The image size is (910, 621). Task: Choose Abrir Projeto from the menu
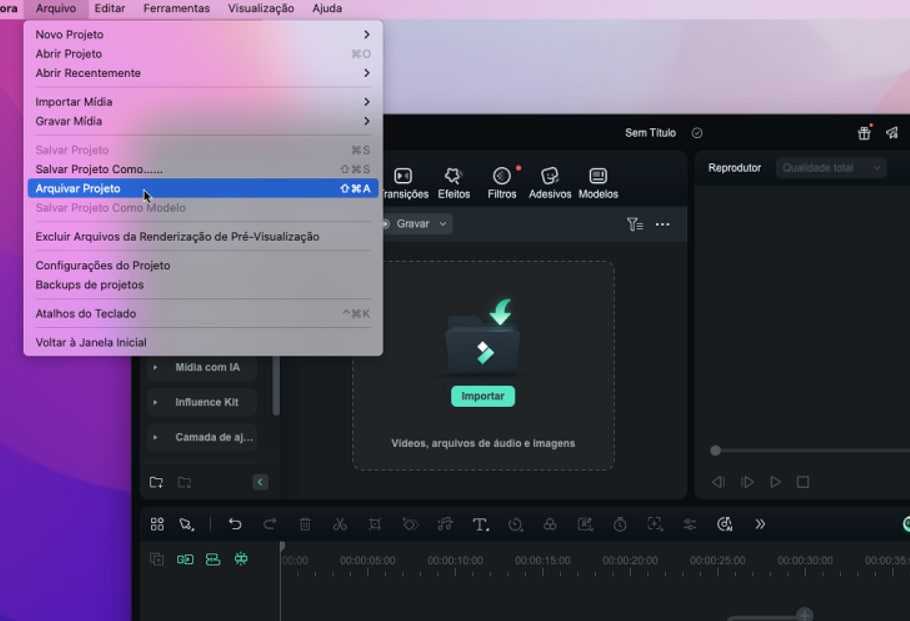tap(203, 53)
